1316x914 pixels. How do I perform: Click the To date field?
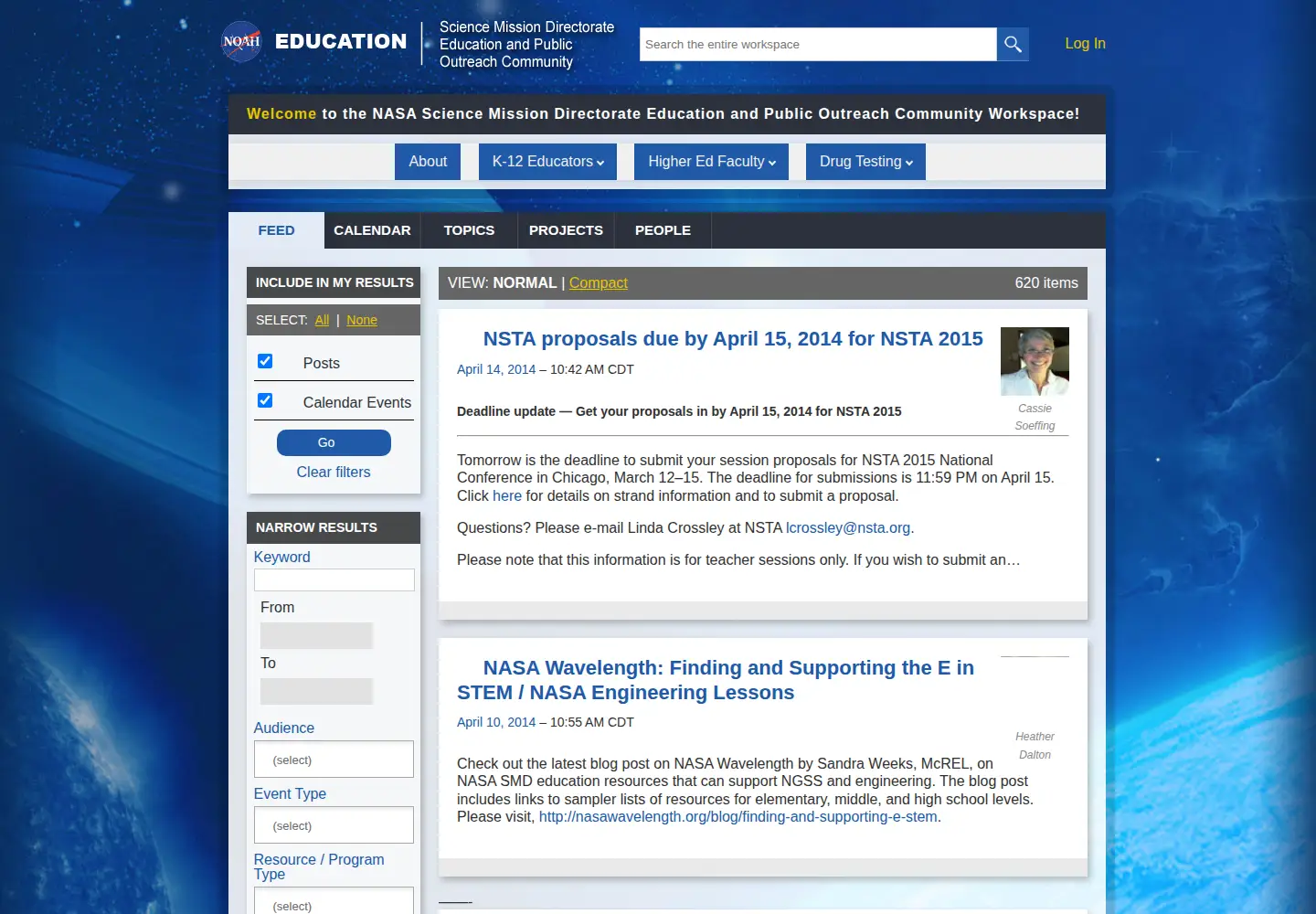(316, 691)
